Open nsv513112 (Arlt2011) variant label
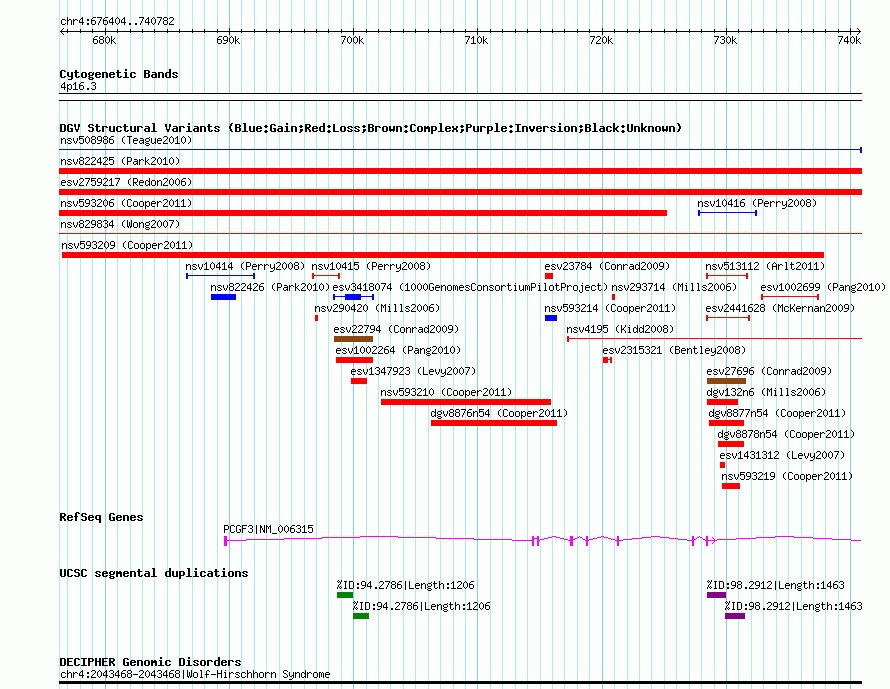Viewport: 890px width, 689px height. click(765, 266)
